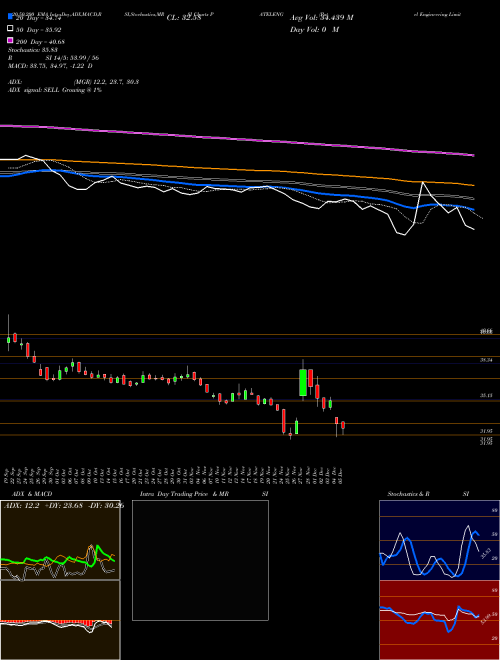
Task: Click the 'ADX & MACD' panel title
Action: 32,494
